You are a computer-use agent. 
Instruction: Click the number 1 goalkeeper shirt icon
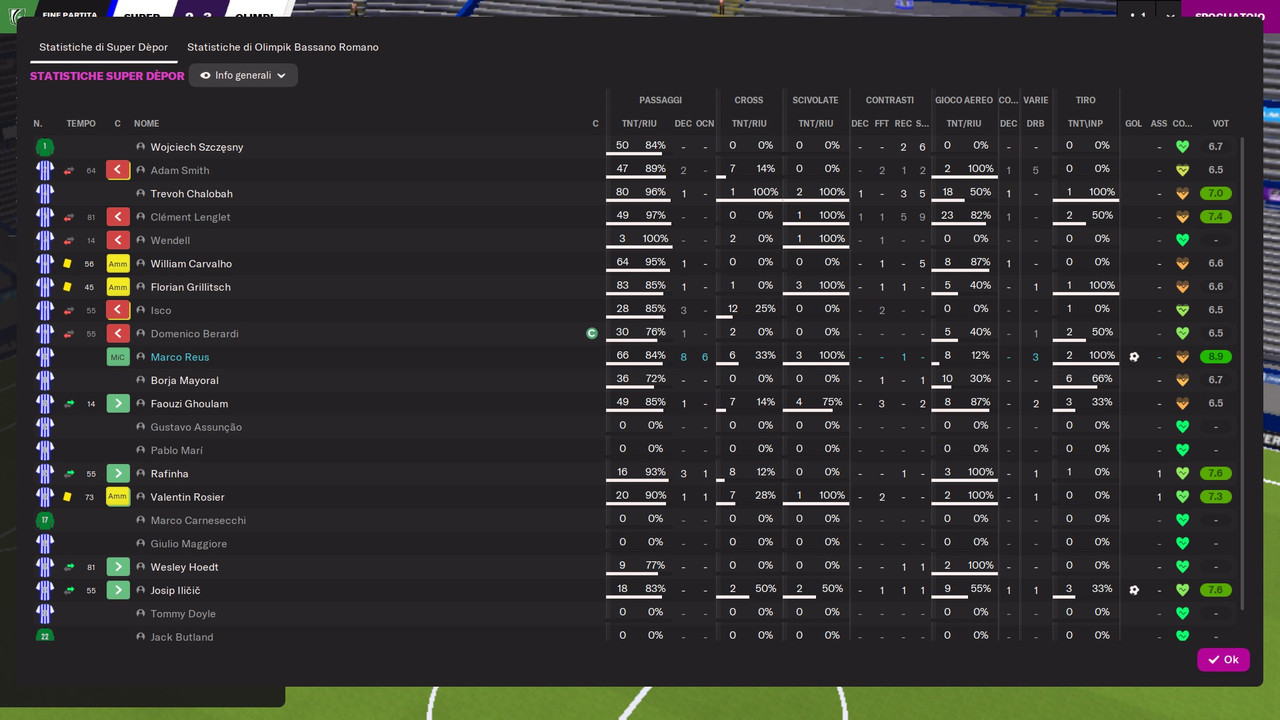45,147
